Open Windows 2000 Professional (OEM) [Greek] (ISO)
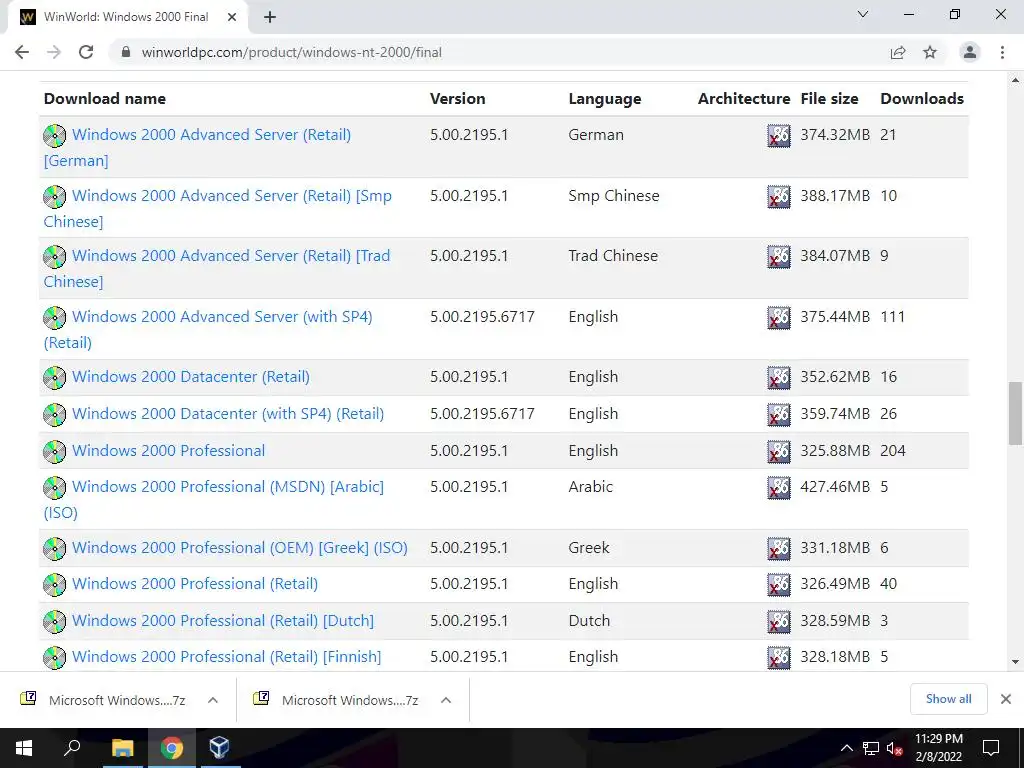The height and width of the screenshot is (768, 1024). point(240,548)
